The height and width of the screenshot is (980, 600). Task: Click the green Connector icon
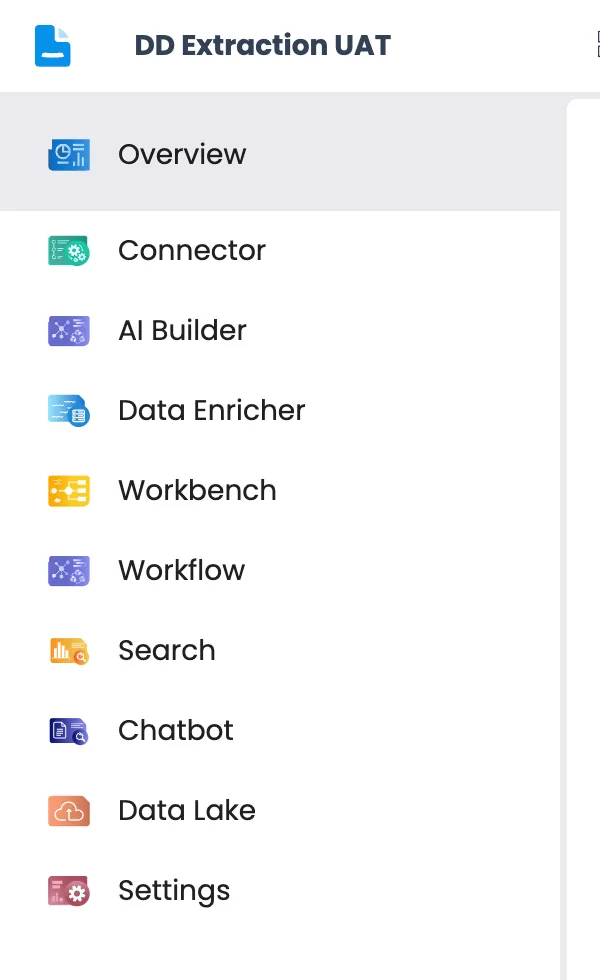(x=69, y=251)
